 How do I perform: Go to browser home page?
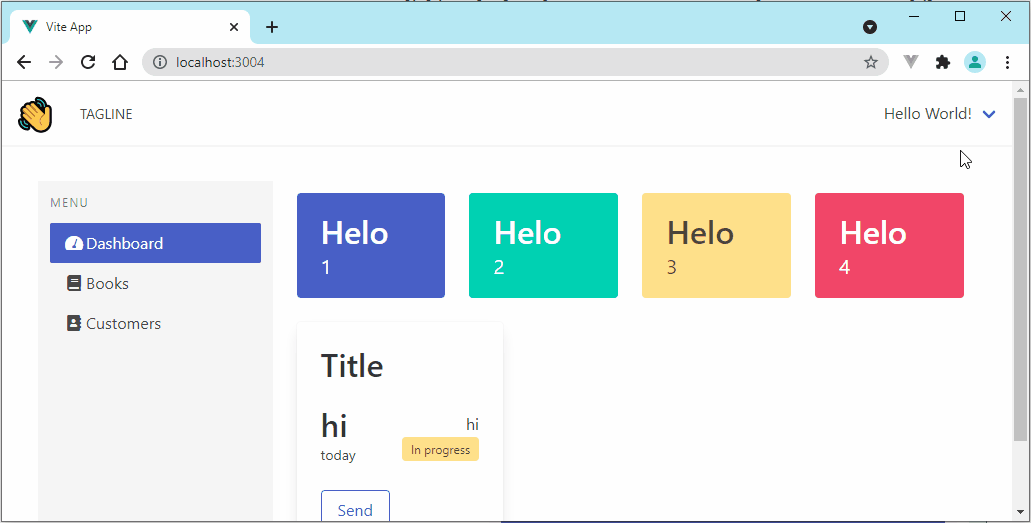[x=120, y=62]
